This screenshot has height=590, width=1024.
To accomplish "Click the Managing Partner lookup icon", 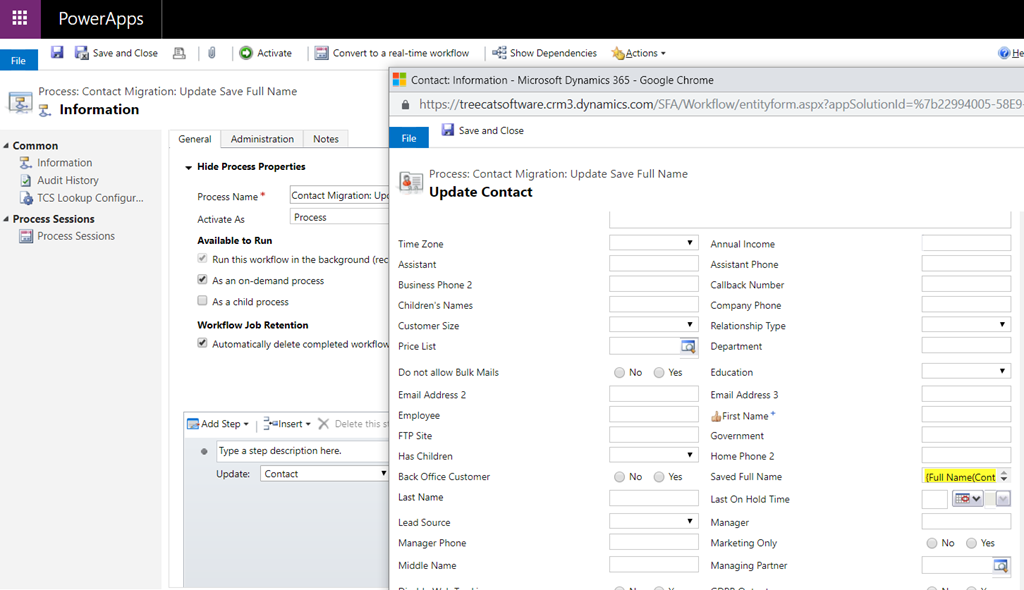I will pos(1001,566).
